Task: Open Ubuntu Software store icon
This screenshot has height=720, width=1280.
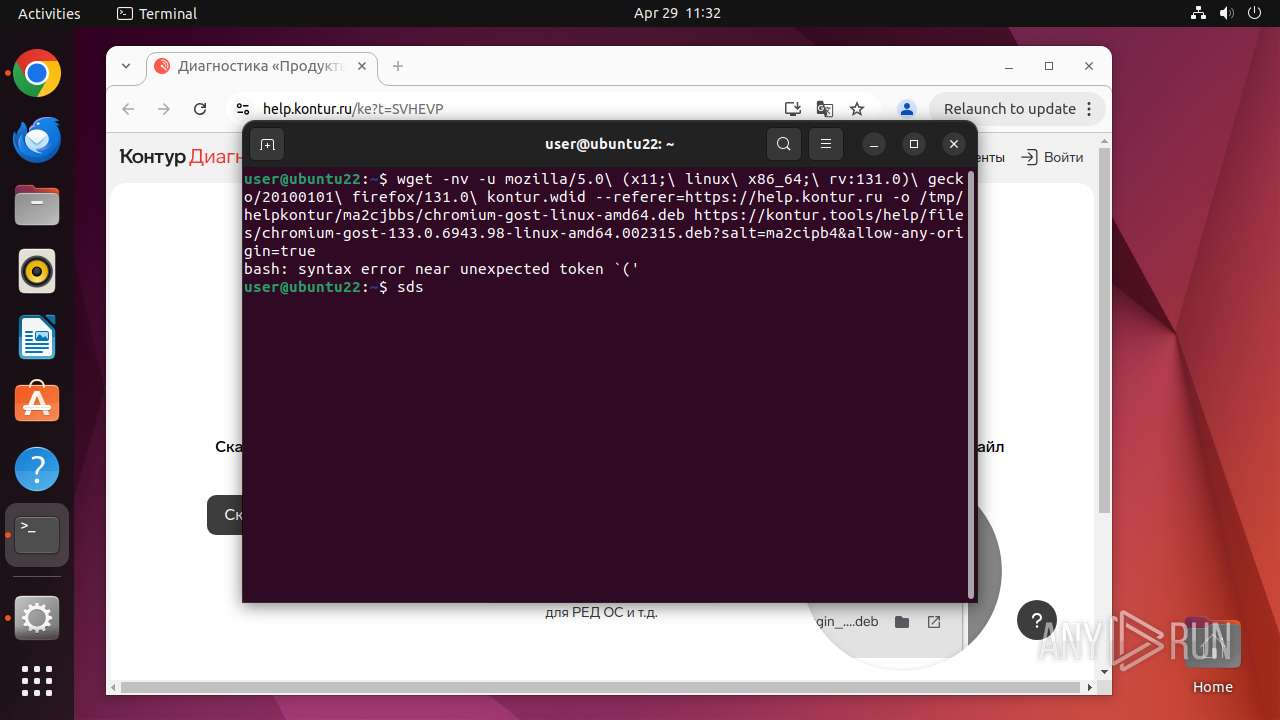Action: click(x=37, y=403)
